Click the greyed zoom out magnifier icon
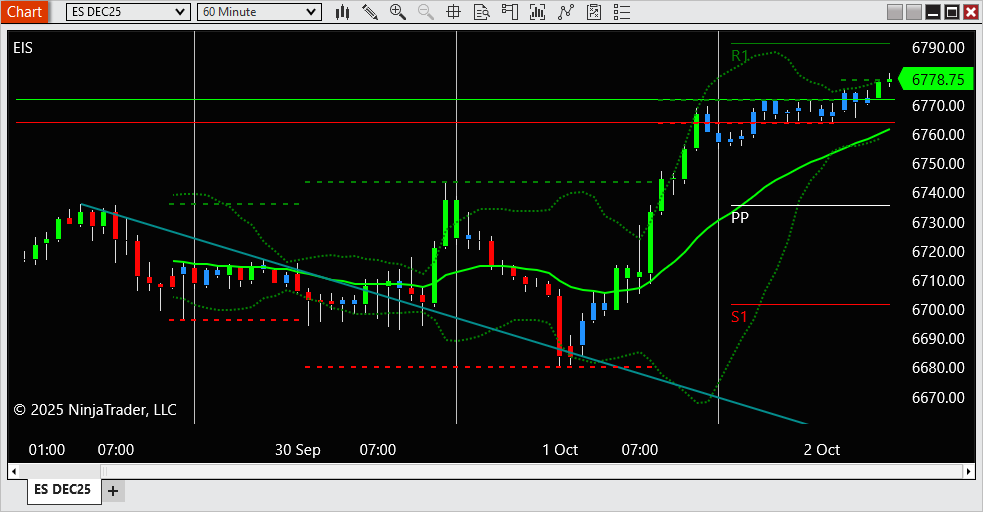Image resolution: width=983 pixels, height=512 pixels. coord(426,12)
